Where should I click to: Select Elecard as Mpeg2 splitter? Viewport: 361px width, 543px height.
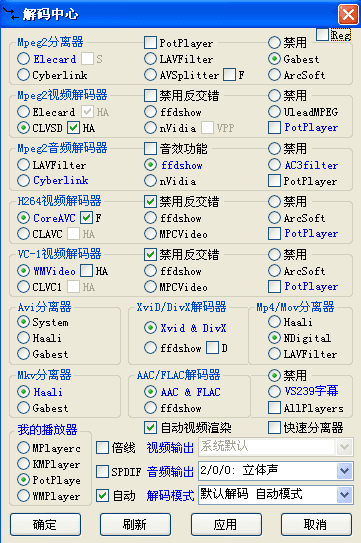point(23,59)
